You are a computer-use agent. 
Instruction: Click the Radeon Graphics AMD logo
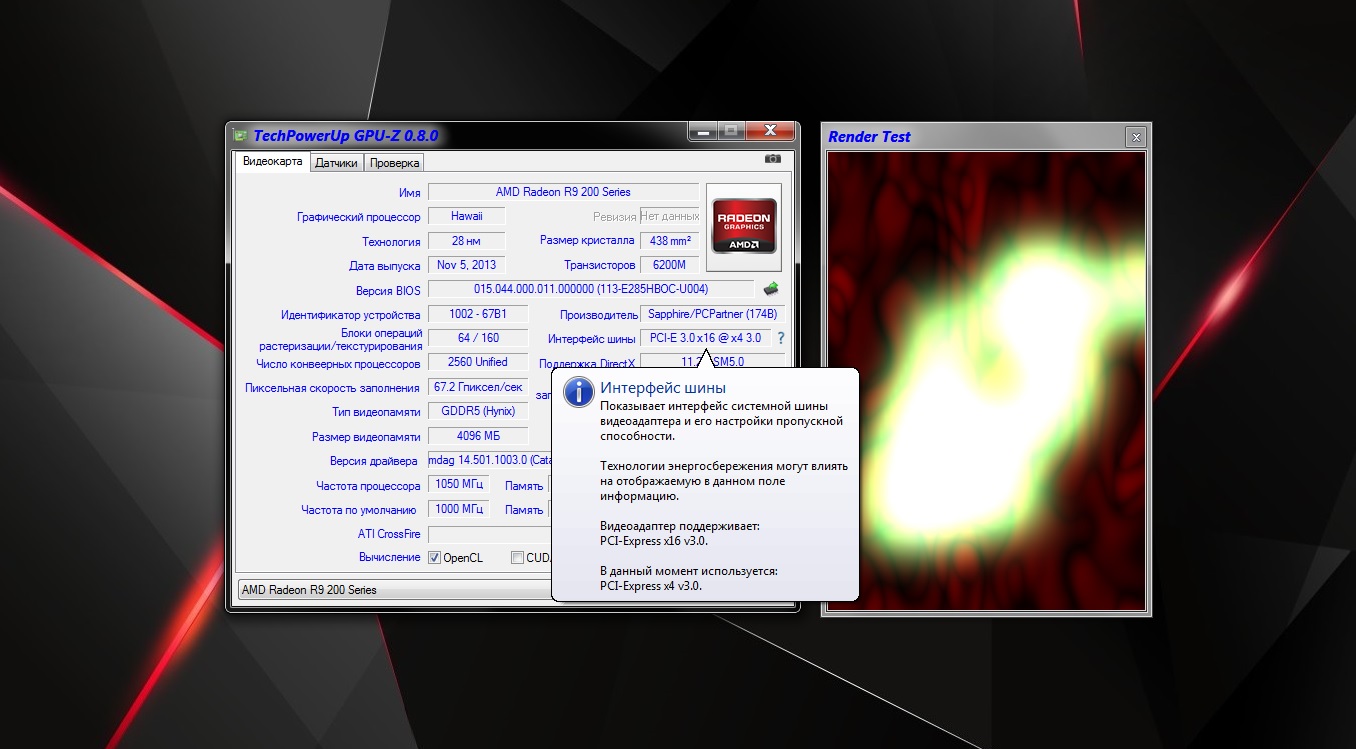pos(742,227)
